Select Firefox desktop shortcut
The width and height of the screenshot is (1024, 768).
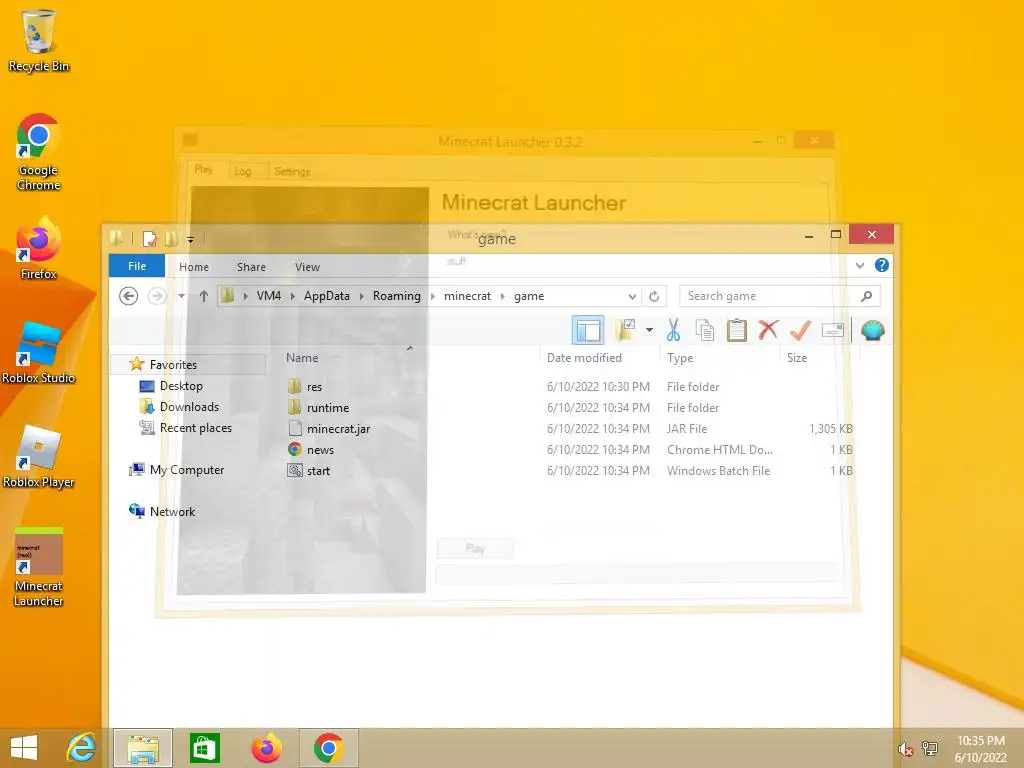(x=39, y=248)
